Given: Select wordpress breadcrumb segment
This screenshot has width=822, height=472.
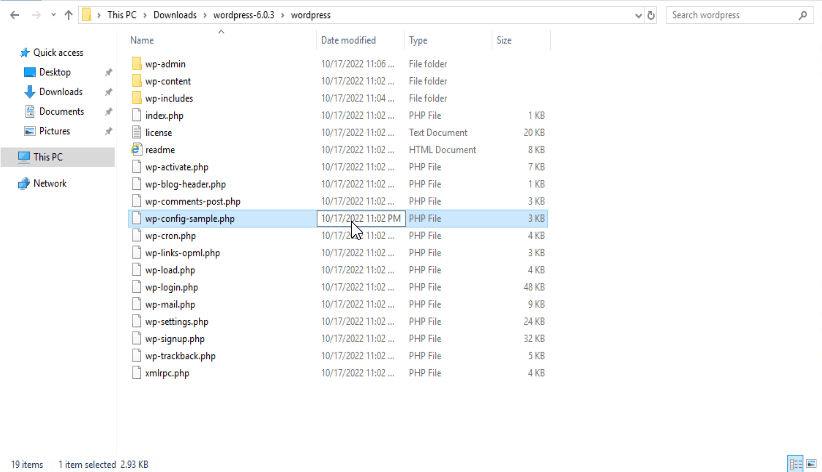Looking at the screenshot, I should 311,15.
